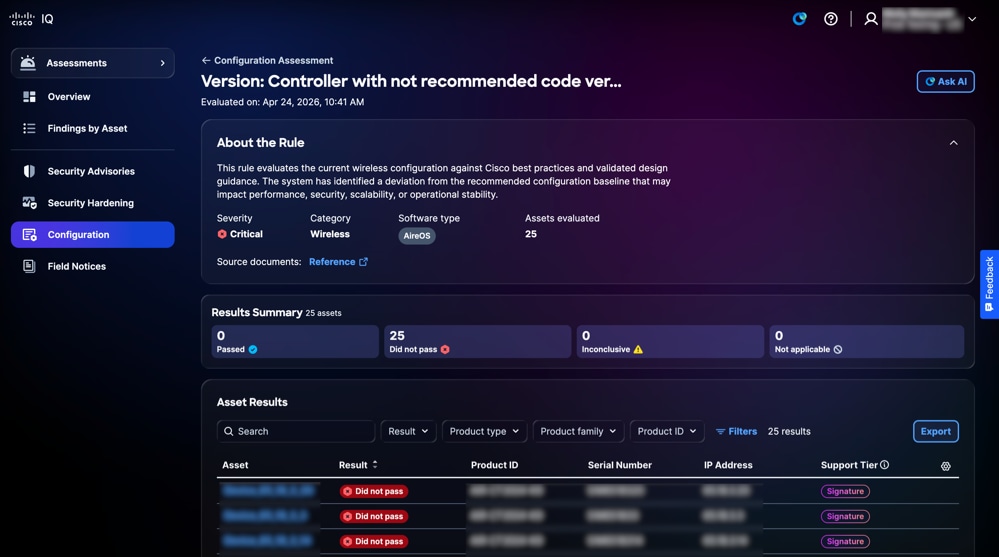Open the Product family filter dropdown

point(579,431)
